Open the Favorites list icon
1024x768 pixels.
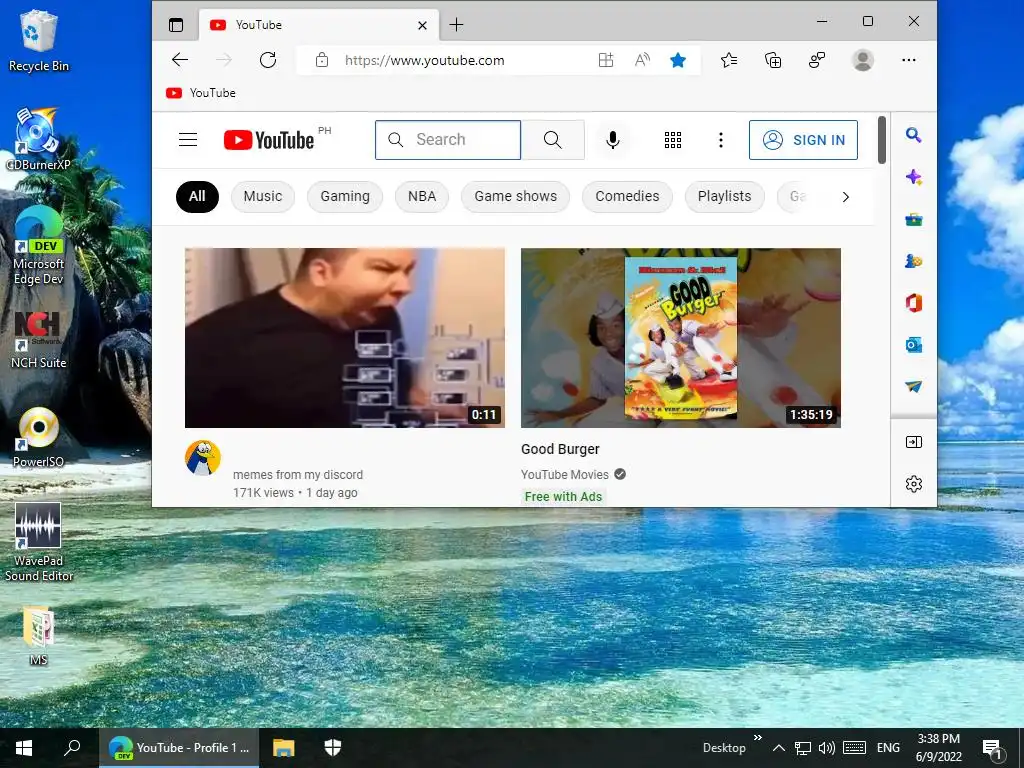point(729,60)
